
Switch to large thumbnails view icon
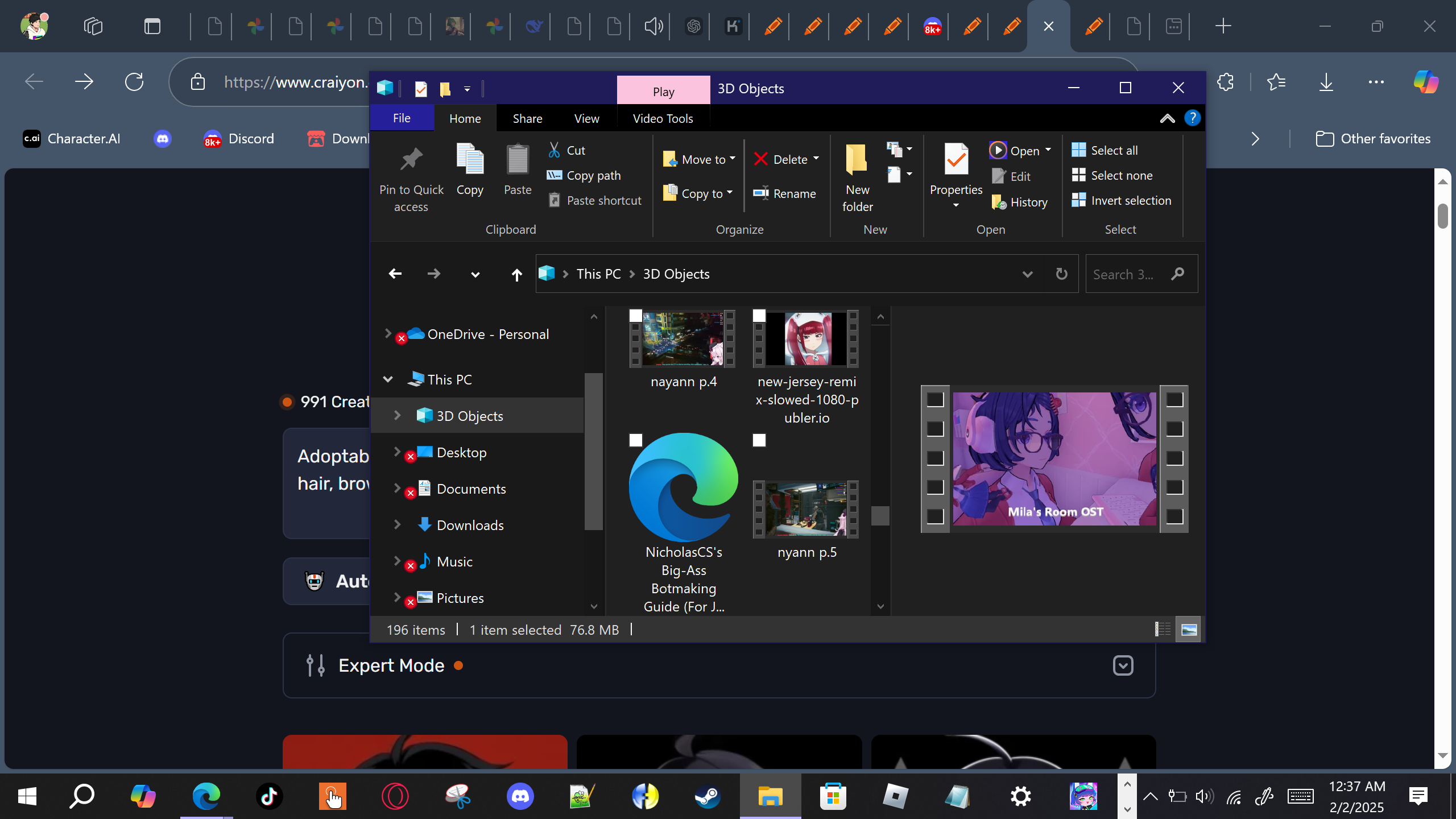point(1189,630)
